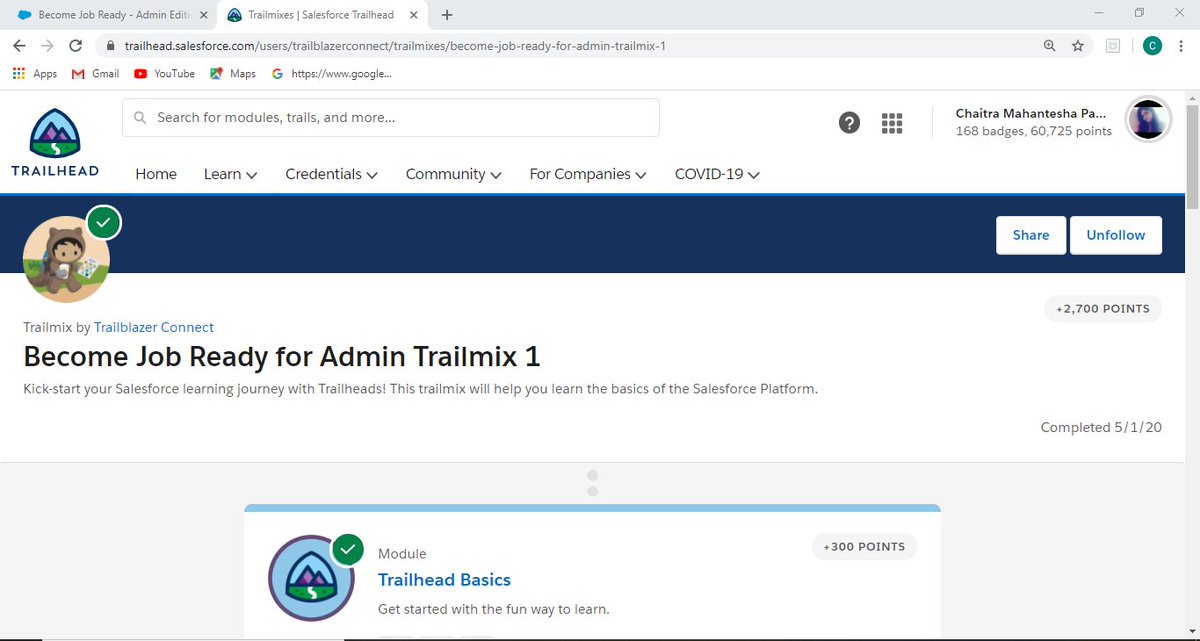Go to Home in navigation
Image resolution: width=1200 pixels, height=641 pixels.
tap(156, 174)
